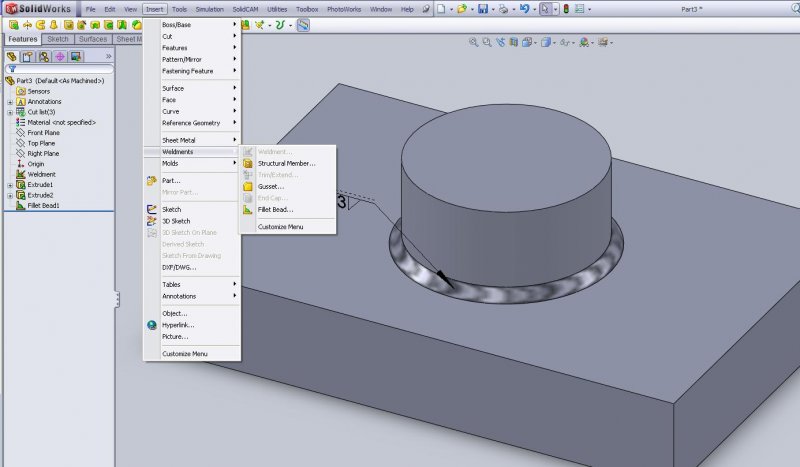Open the SolidCAM menu
800x467 pixels.
(x=245, y=9)
